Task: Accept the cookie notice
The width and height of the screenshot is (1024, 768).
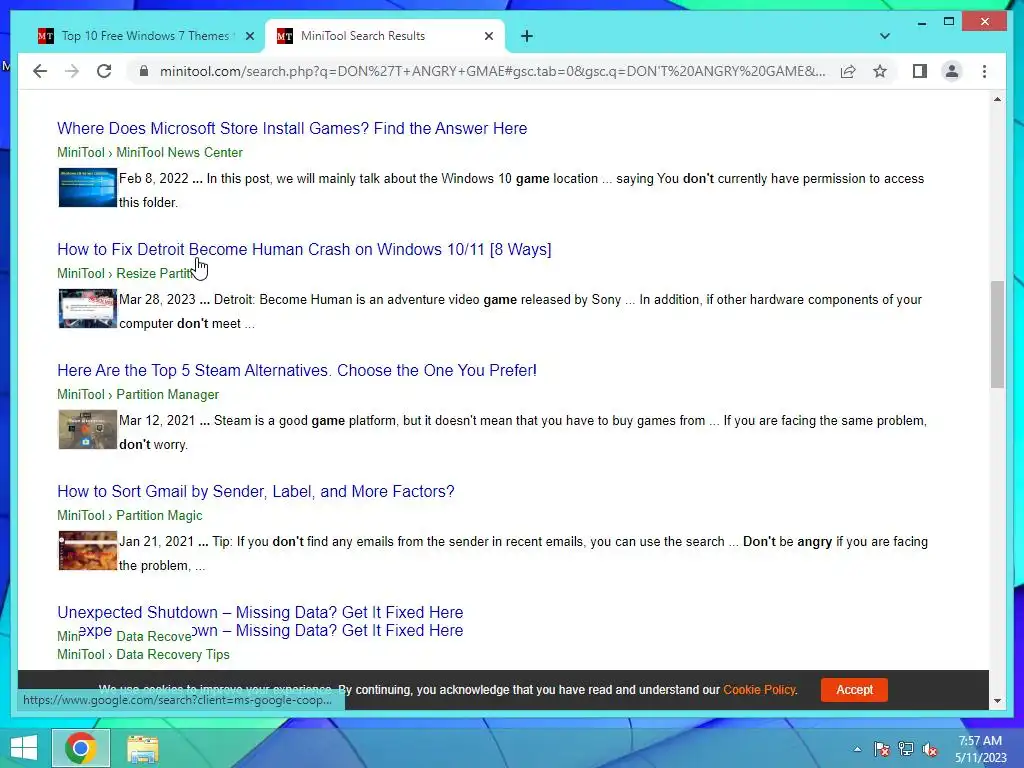Action: [854, 690]
